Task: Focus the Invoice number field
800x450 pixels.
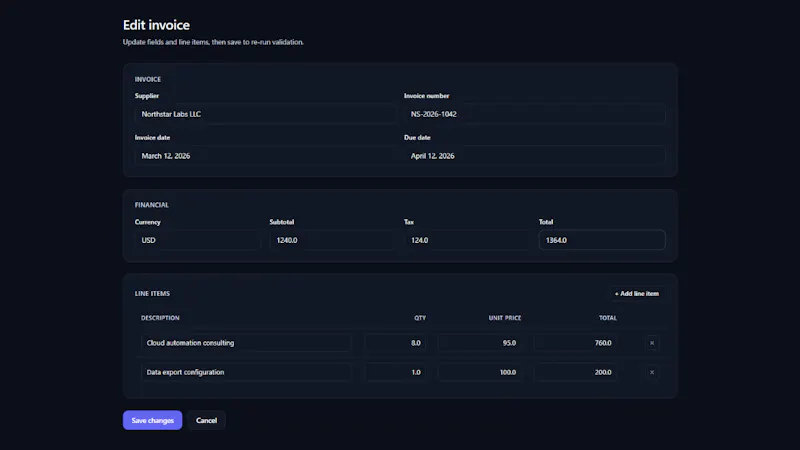Action: tap(535, 114)
